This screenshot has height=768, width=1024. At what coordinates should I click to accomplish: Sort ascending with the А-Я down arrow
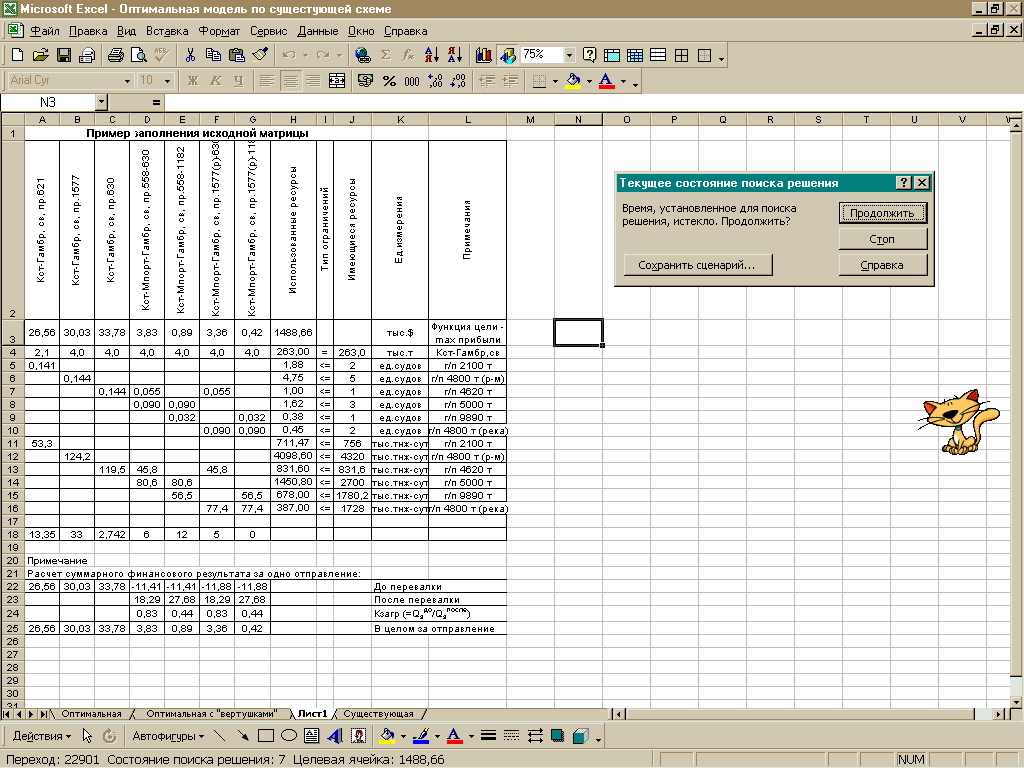(x=432, y=56)
